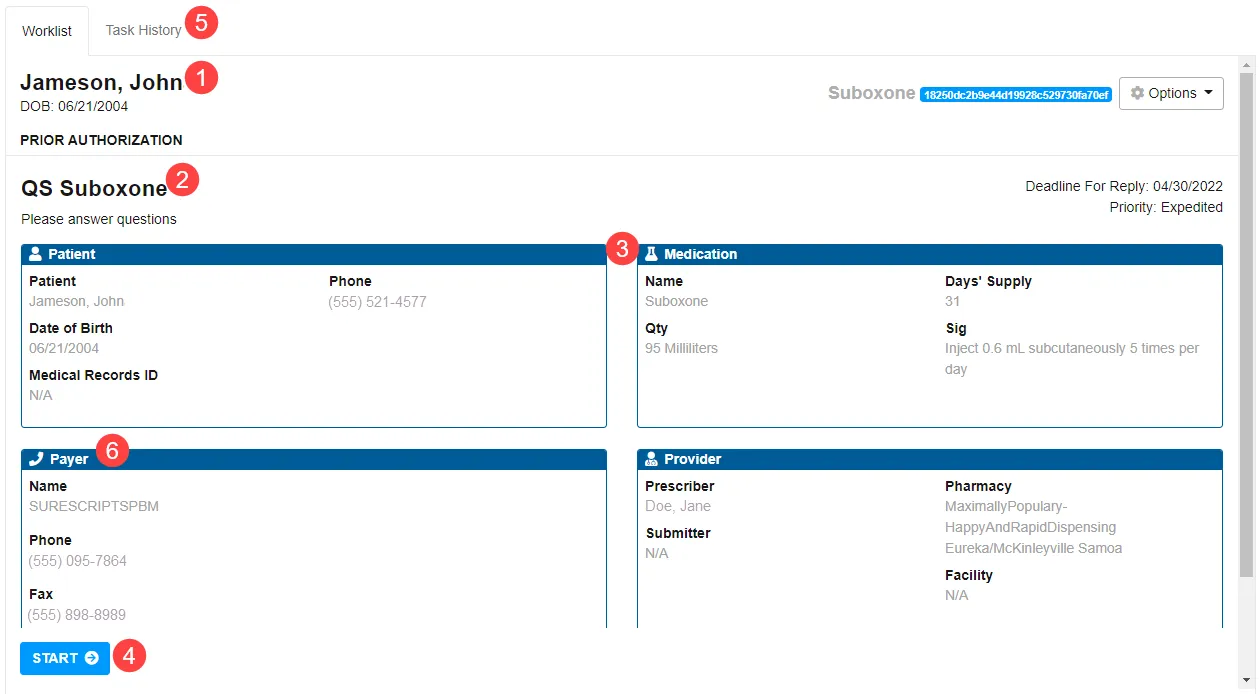Image resolution: width=1259 pixels, height=694 pixels.
Task: Click the PRIOR AUTHORIZATION label
Action: (101, 140)
